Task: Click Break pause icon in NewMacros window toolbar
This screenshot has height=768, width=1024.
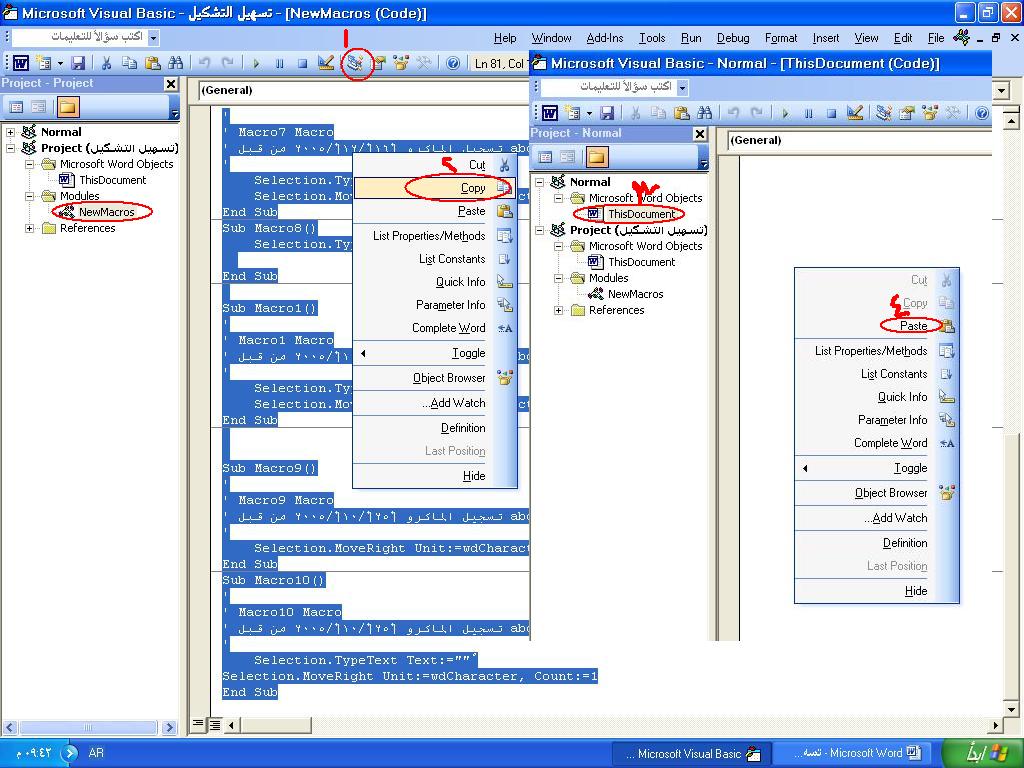Action: [280, 63]
